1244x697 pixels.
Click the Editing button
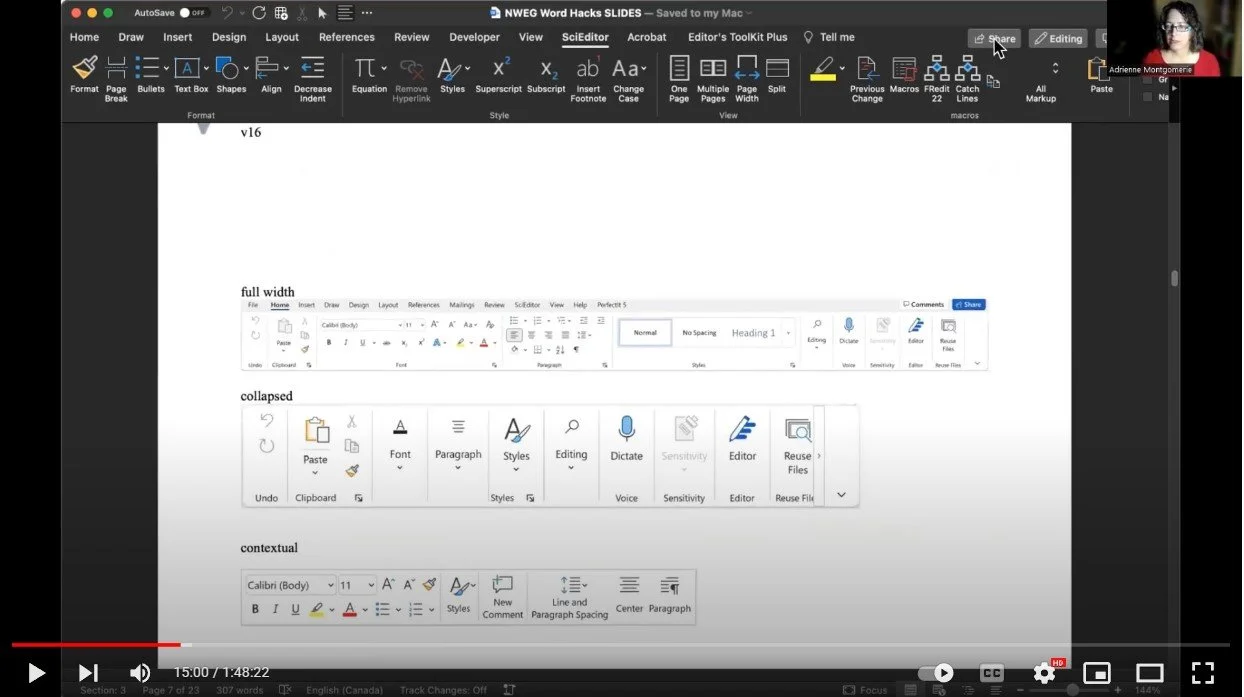click(1057, 37)
